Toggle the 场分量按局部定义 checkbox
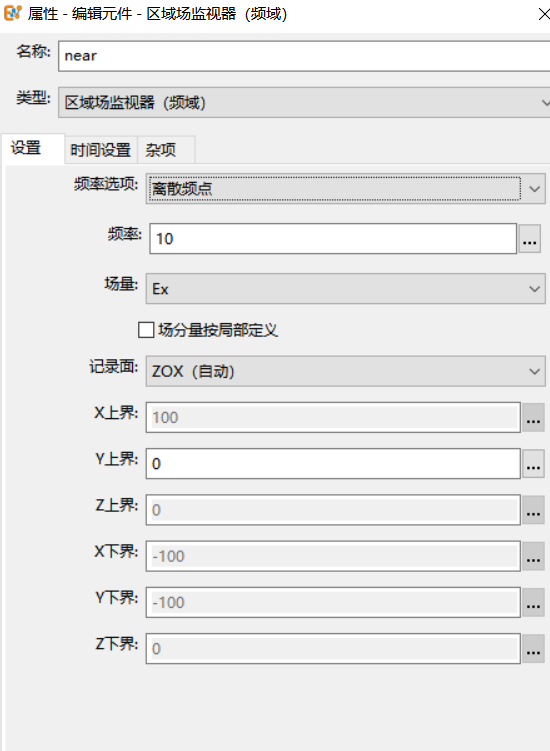 point(146,330)
